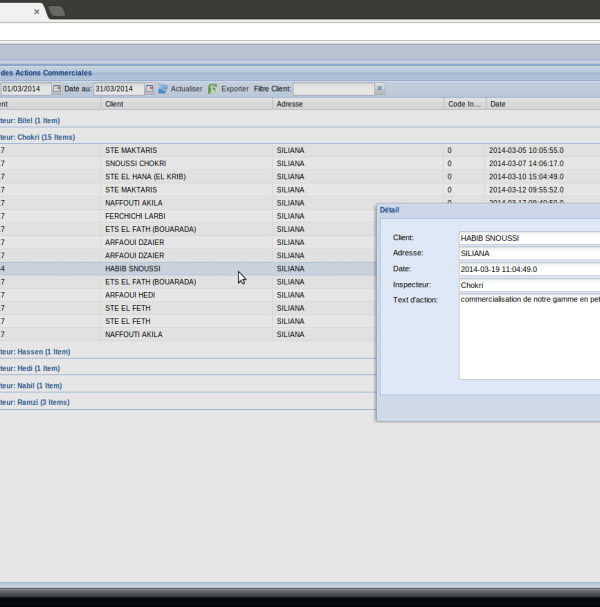Sort by the Date column header

(x=540, y=104)
